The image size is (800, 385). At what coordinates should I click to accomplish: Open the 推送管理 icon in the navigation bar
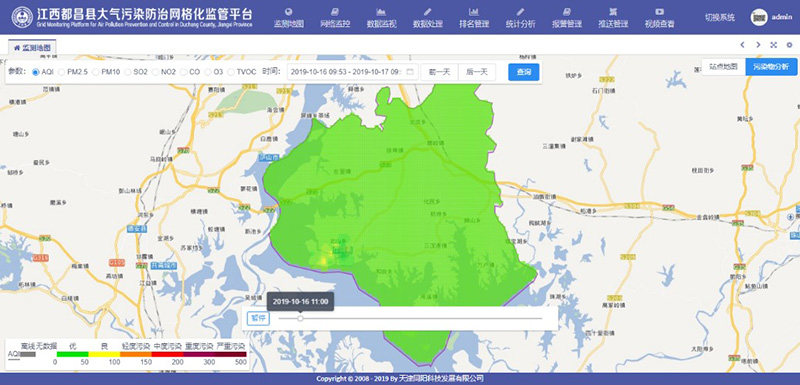pos(613,11)
